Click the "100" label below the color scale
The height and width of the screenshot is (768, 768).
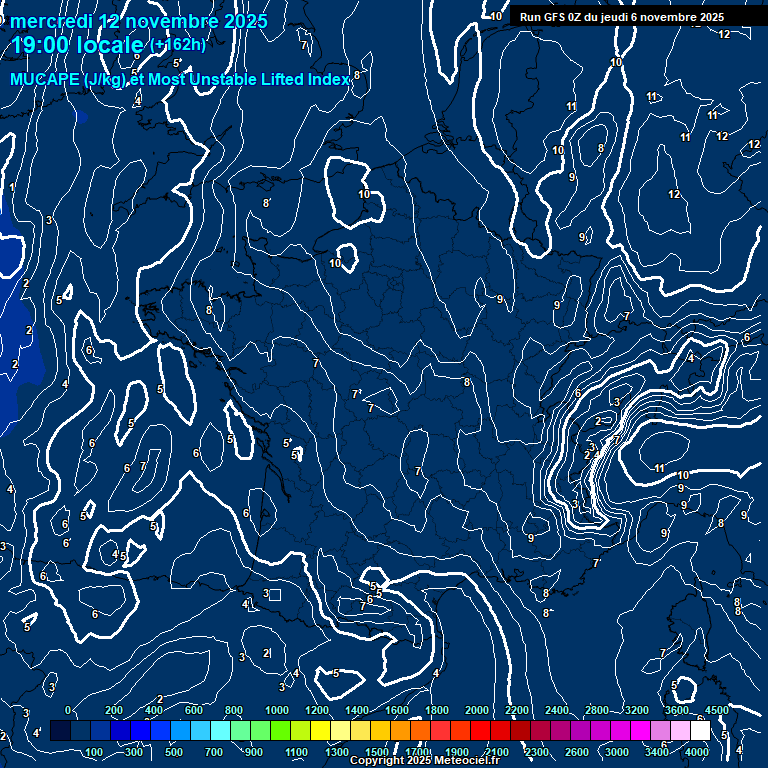[94, 752]
